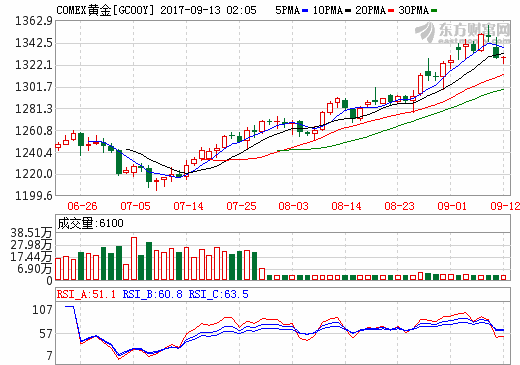Click the date label 08-23
Viewport: 520px width, 365px height.
click(399, 206)
